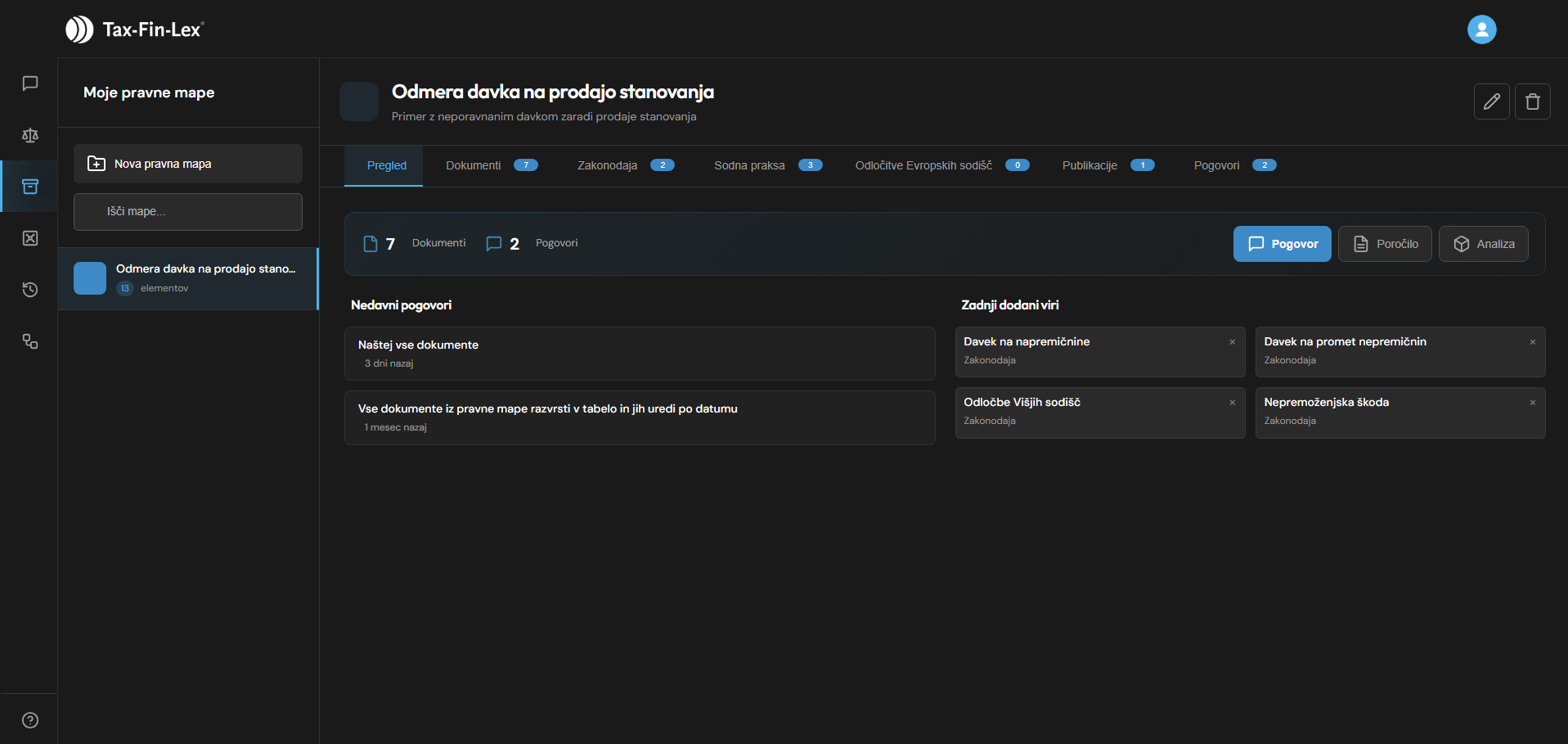Screen dimensions: 1568x744
Task: Remove Davek na promet nepremičnin source
Action: [1532, 342]
